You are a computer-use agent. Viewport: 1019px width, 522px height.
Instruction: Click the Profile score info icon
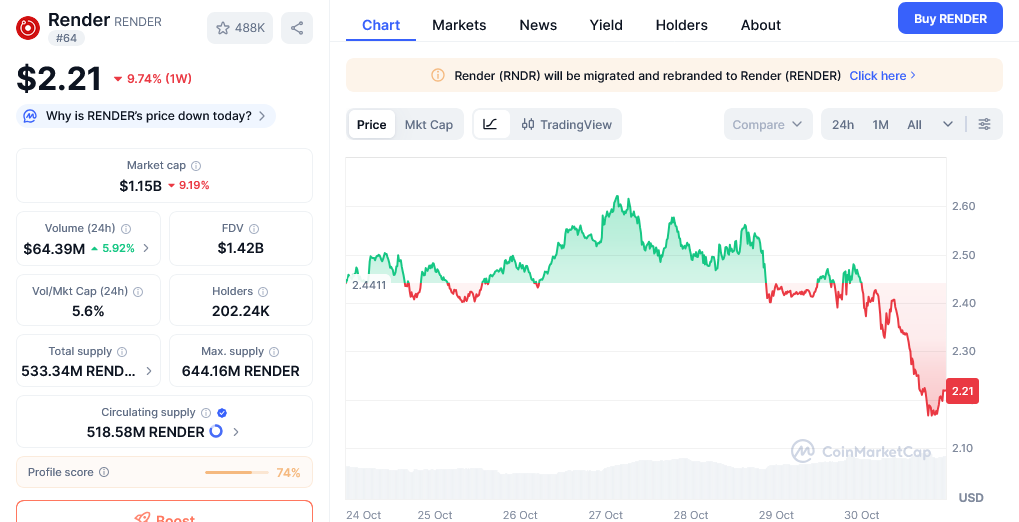tap(104, 472)
